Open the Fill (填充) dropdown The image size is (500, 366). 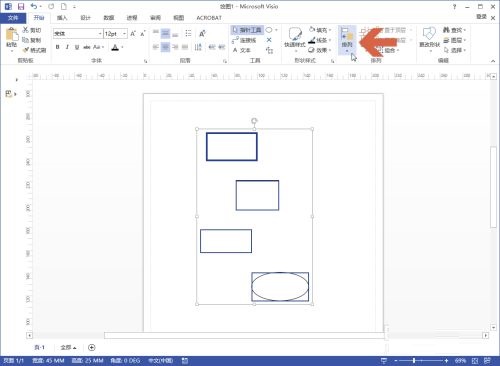319,30
